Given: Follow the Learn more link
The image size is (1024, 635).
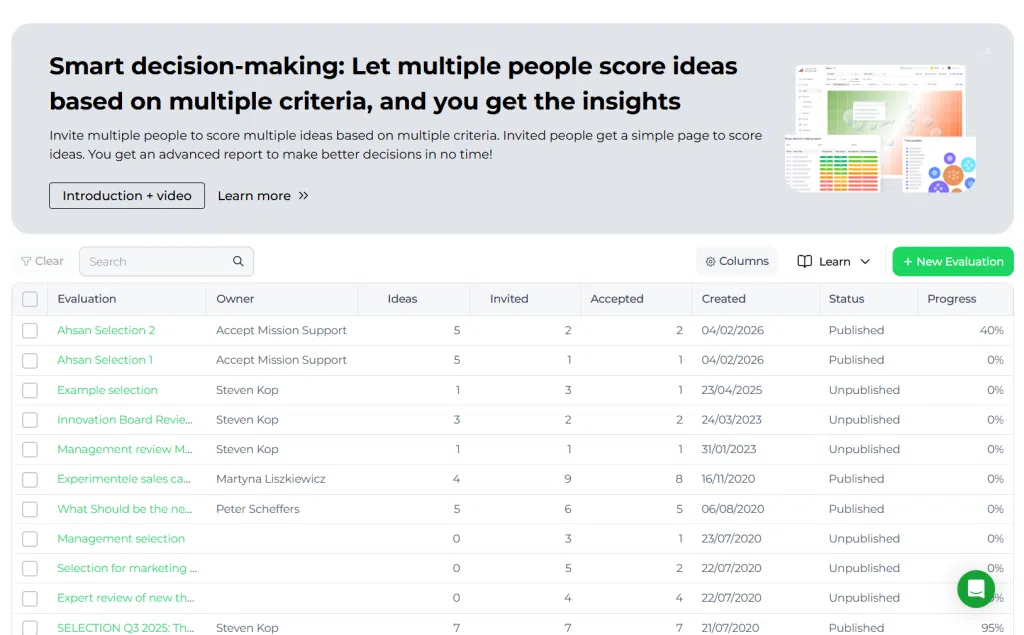Looking at the screenshot, I should (x=263, y=195).
